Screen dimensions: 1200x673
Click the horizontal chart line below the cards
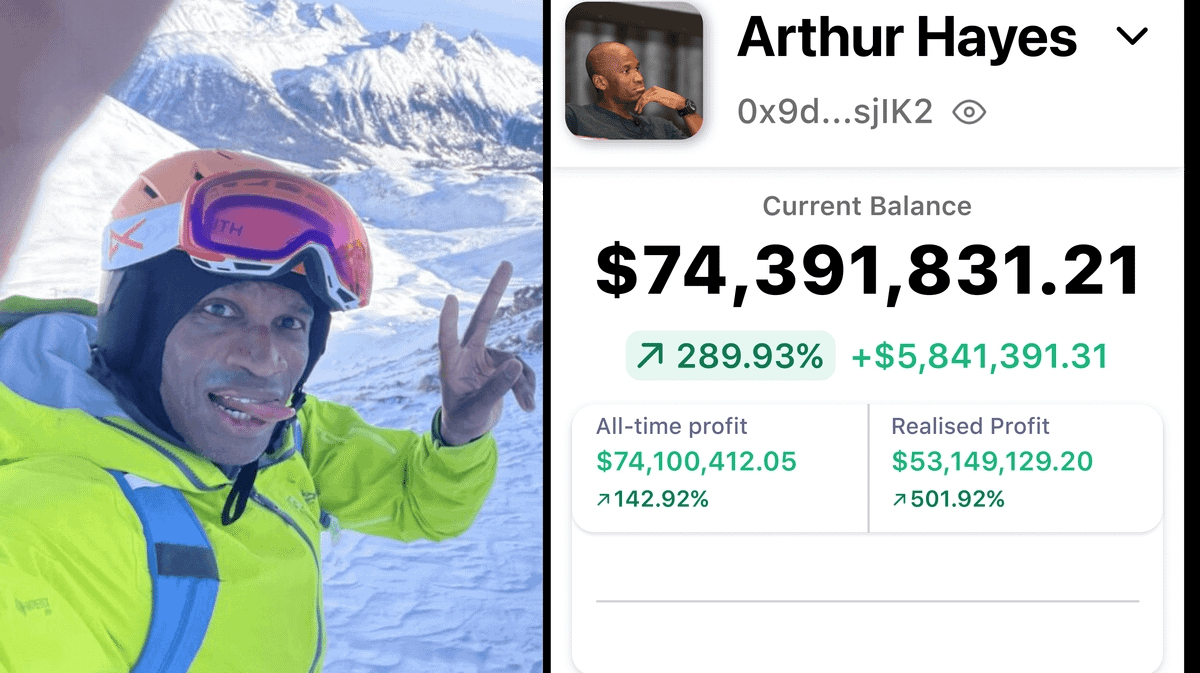[867, 601]
